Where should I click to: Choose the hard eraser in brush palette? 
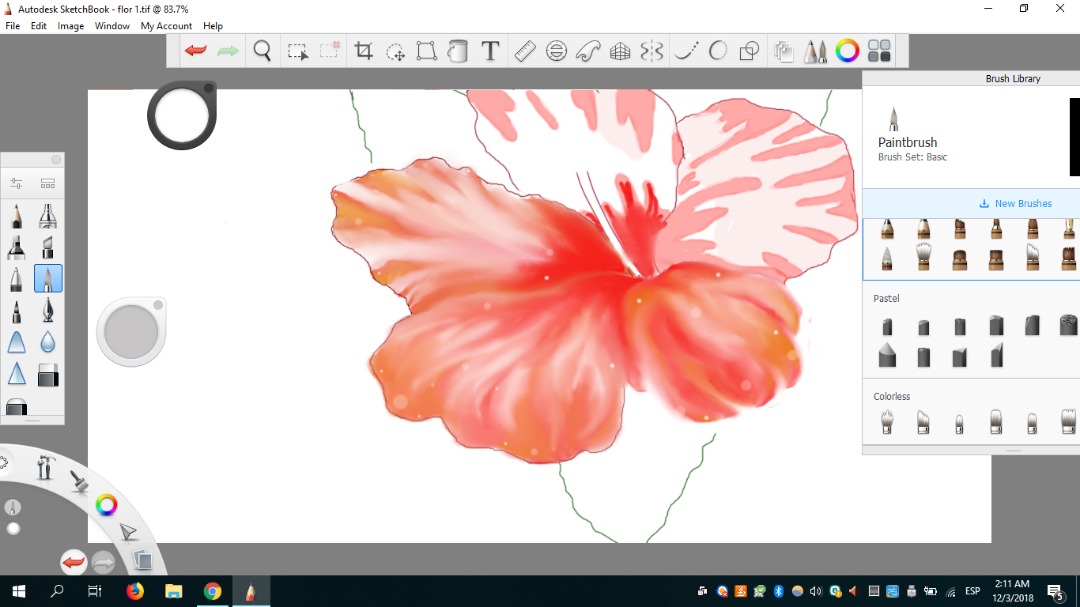[48, 375]
